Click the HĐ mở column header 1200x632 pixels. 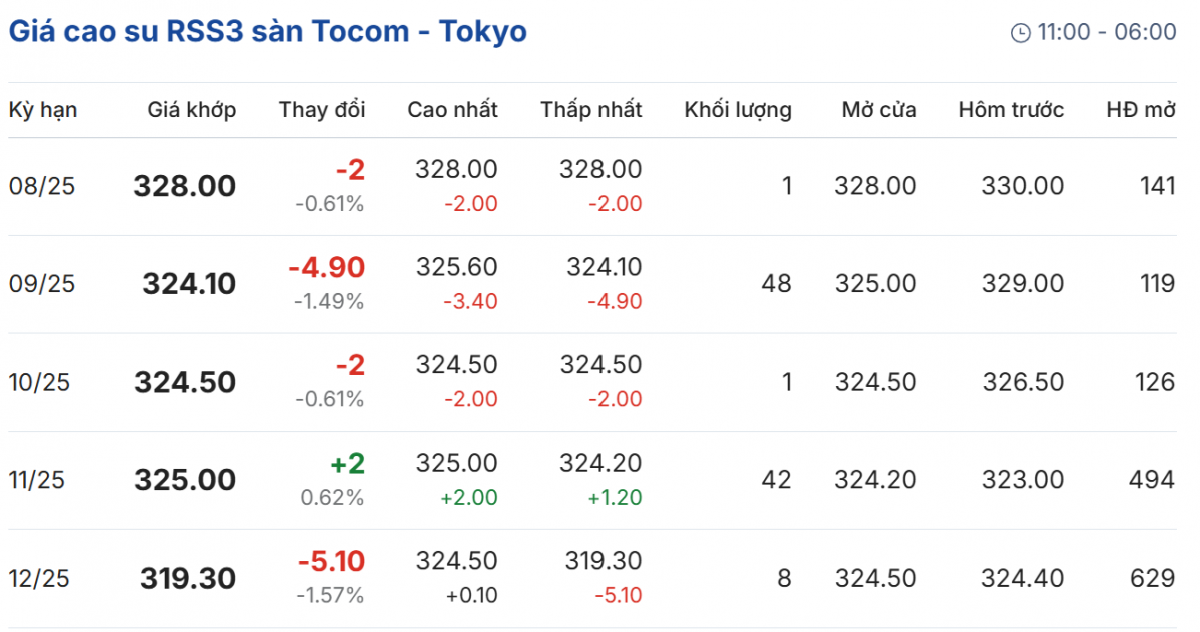coord(1140,110)
